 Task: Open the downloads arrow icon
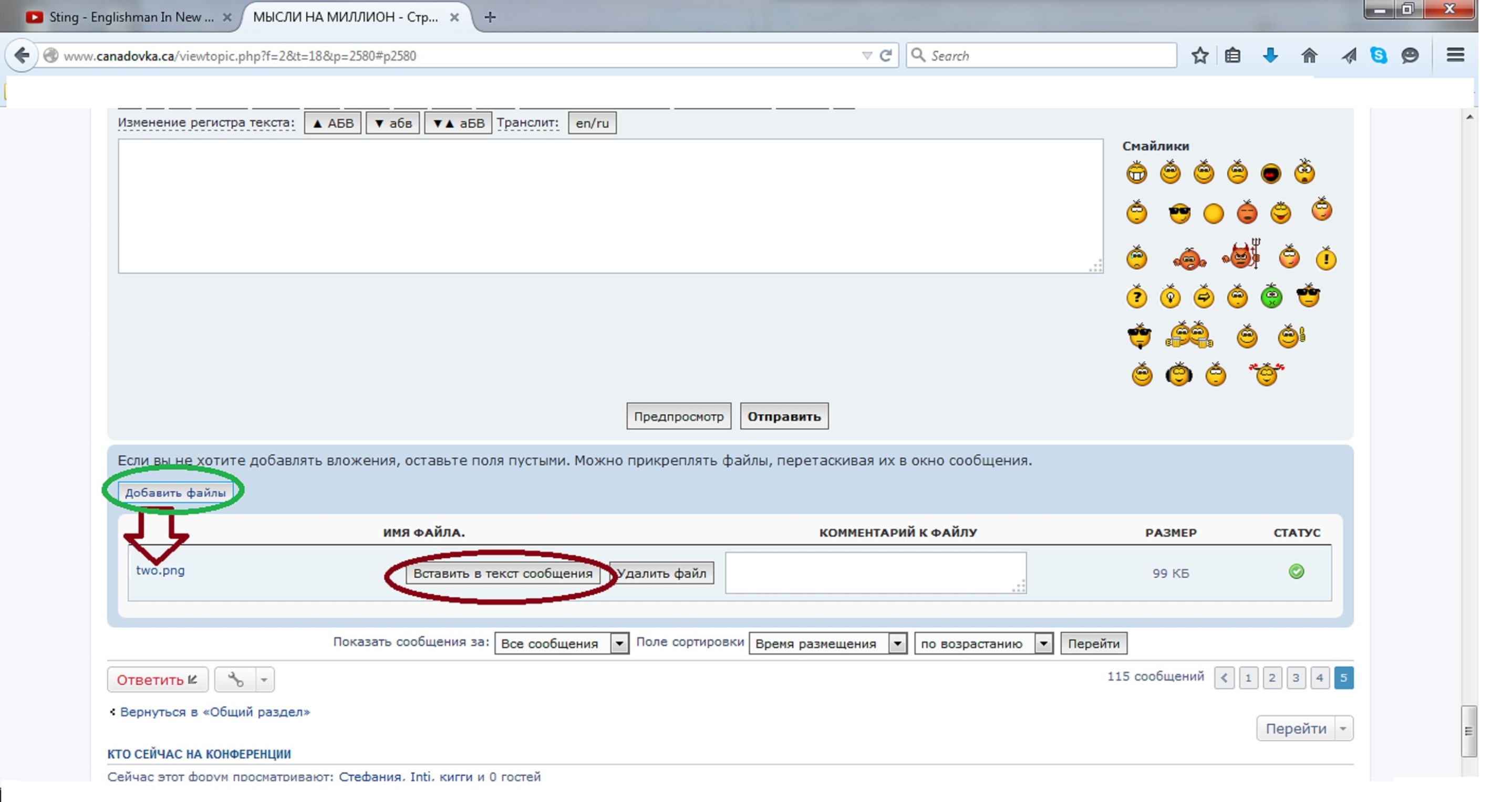(x=1270, y=56)
